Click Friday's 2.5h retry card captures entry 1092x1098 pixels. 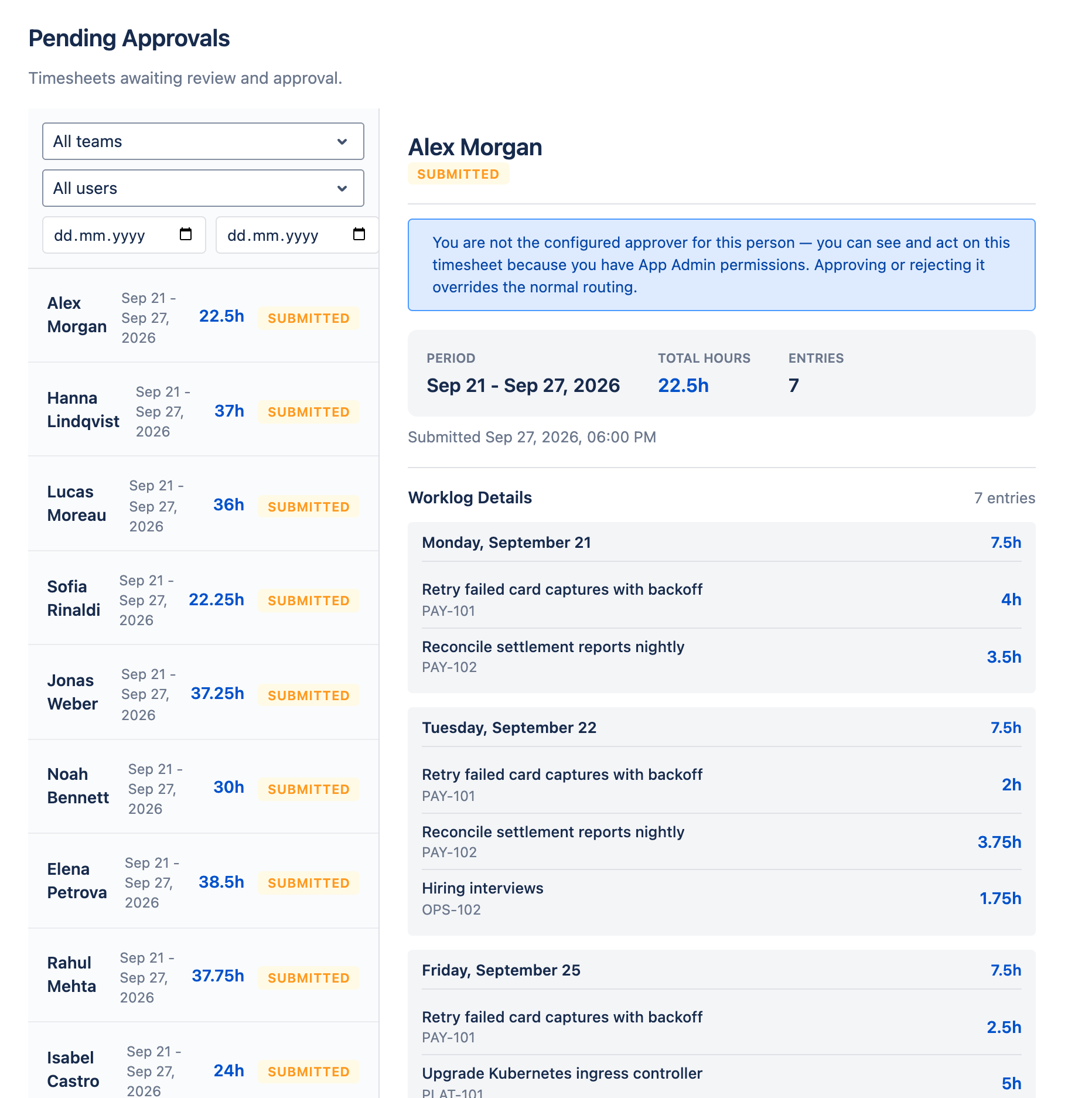click(722, 1027)
